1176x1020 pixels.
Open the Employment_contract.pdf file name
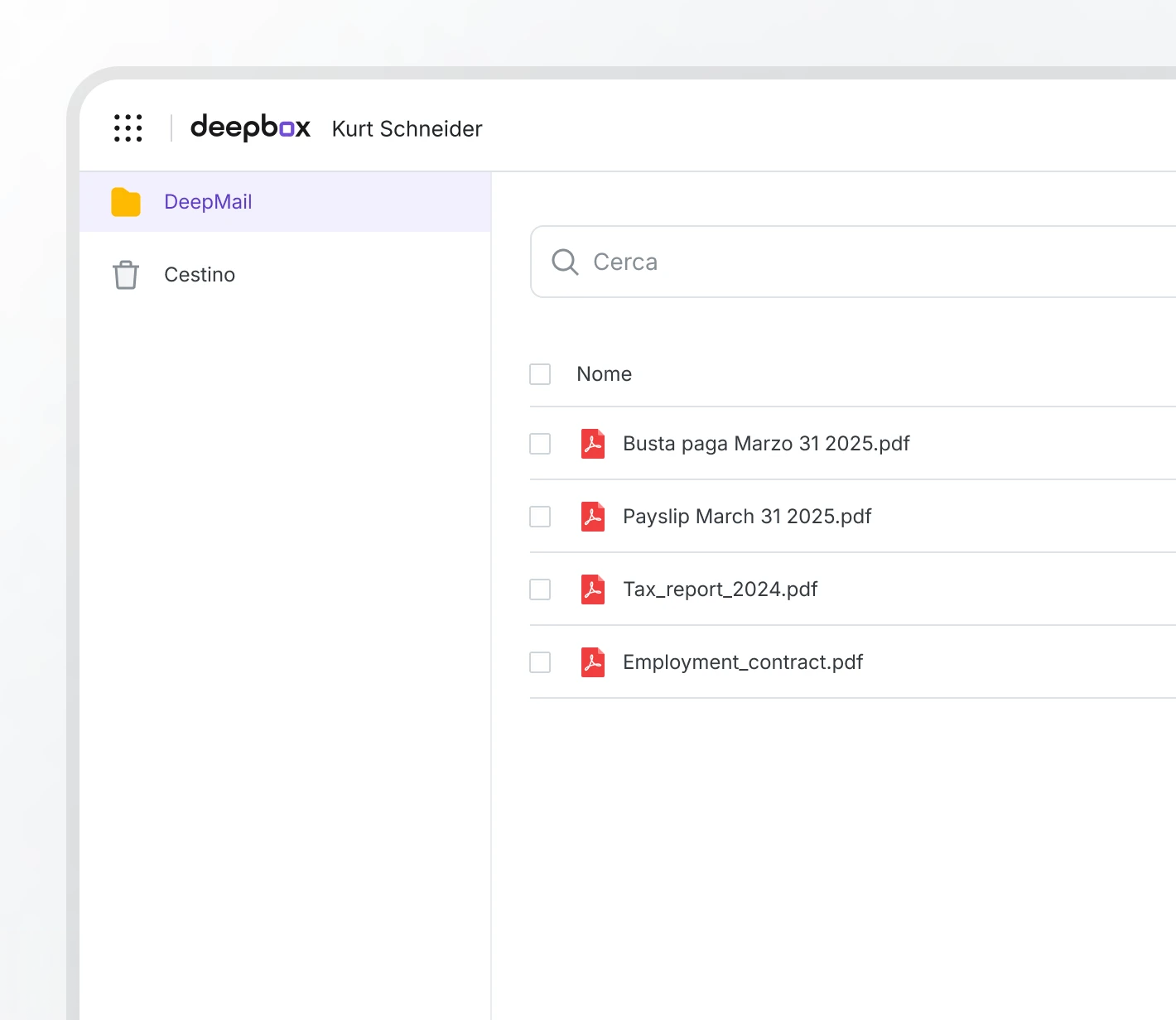click(x=742, y=662)
